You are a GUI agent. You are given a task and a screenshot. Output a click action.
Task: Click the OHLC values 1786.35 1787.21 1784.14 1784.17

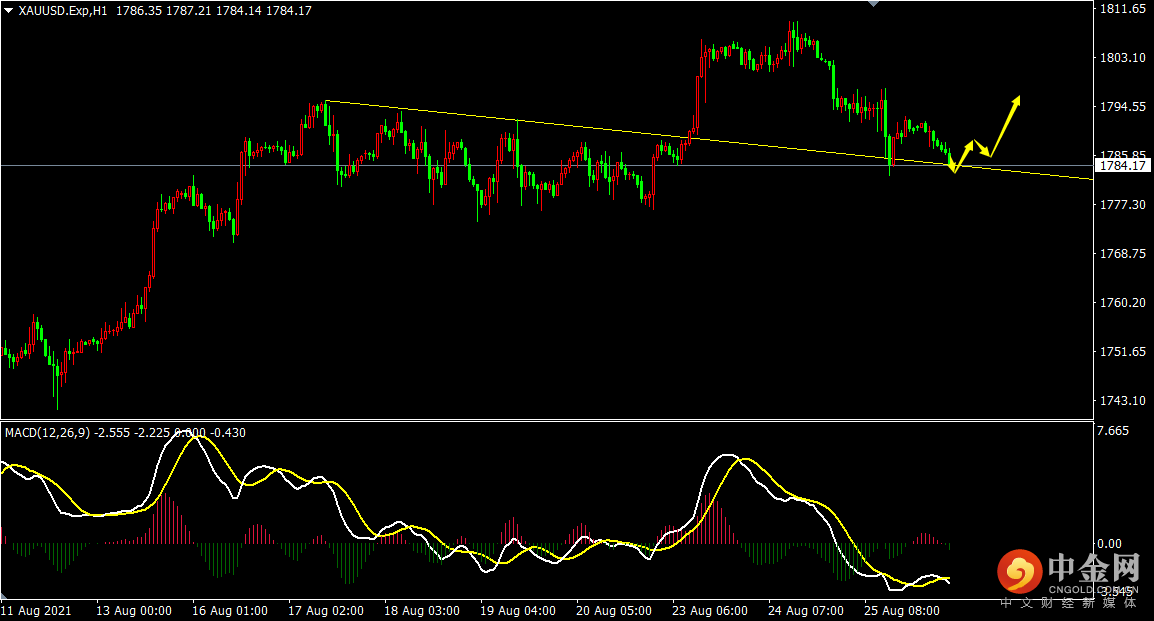(x=213, y=10)
